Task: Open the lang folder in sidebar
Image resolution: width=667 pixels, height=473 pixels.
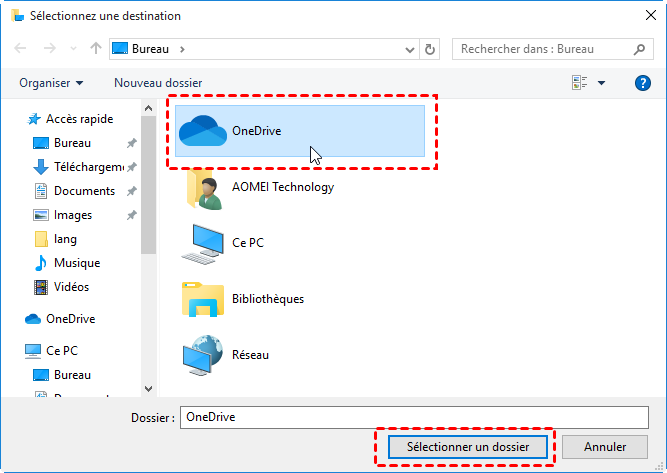Action: pos(55,239)
